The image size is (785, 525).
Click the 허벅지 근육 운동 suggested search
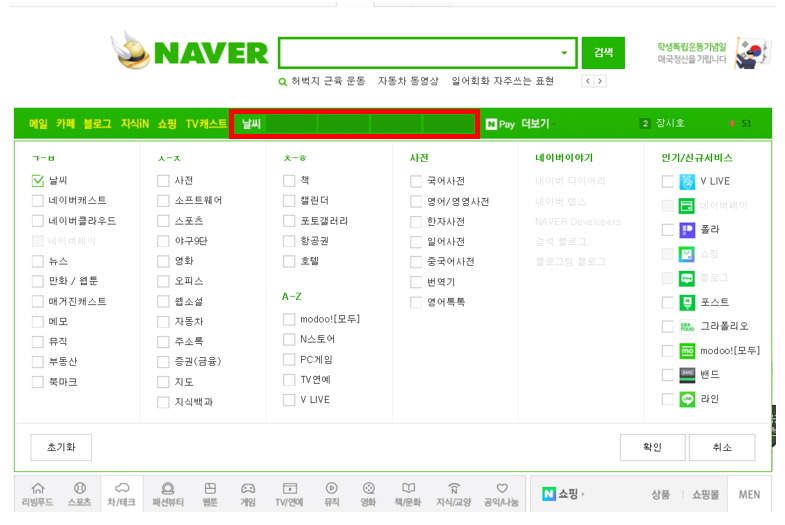(x=328, y=81)
